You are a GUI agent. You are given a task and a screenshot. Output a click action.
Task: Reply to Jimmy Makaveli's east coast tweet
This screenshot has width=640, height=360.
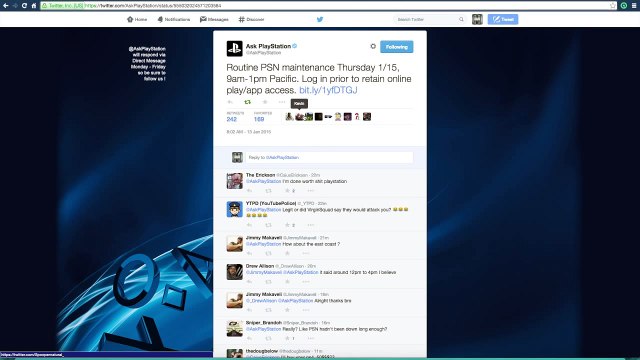click(x=249, y=253)
